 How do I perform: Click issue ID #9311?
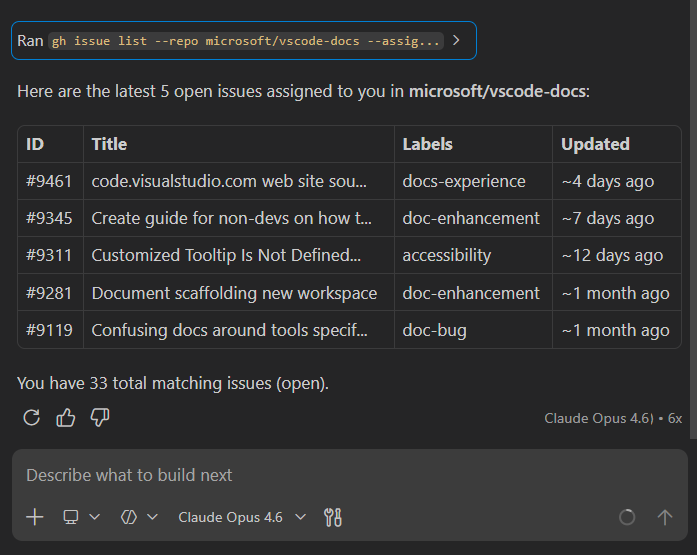point(49,256)
